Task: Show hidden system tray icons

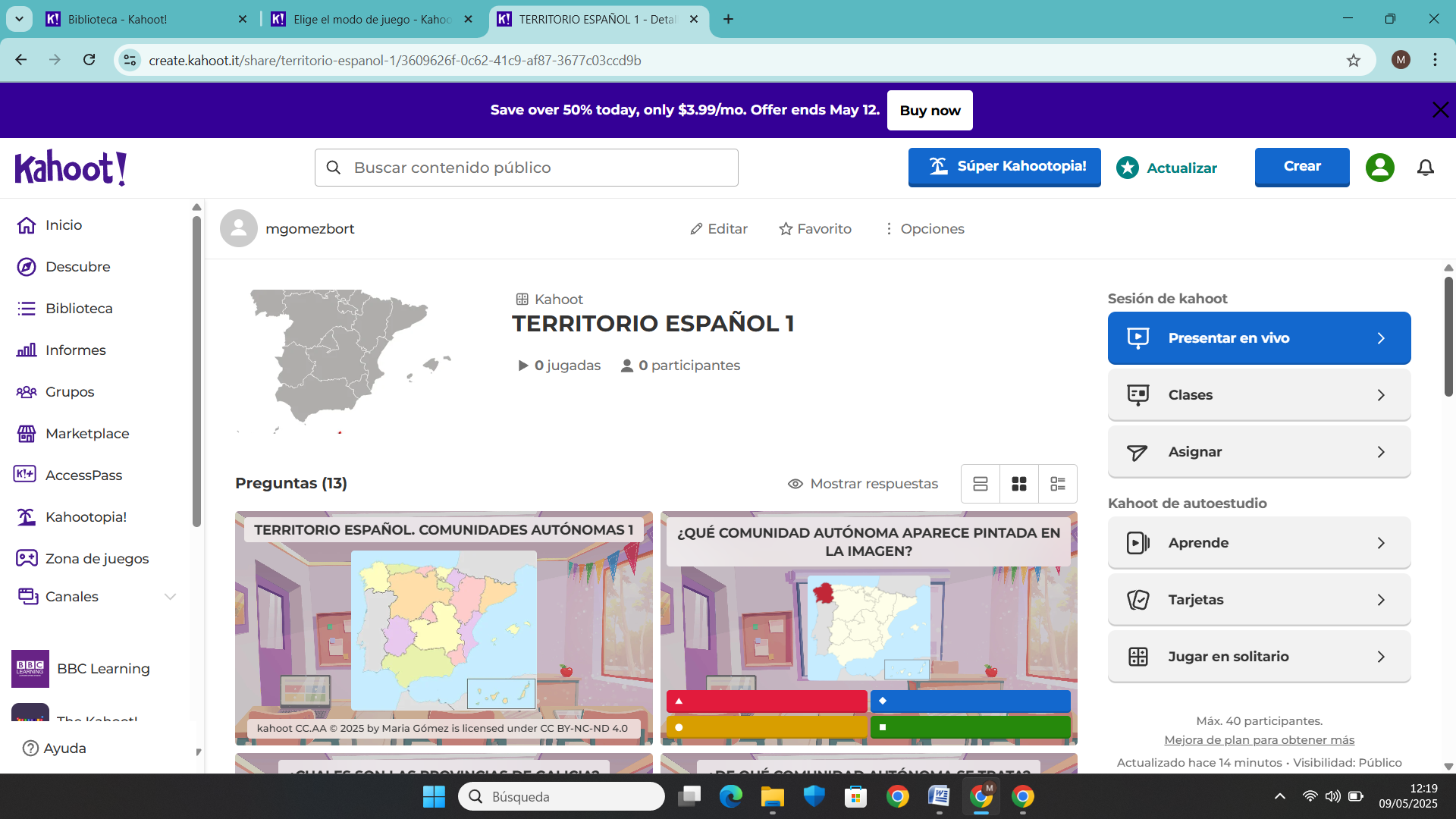Action: click(x=1280, y=796)
